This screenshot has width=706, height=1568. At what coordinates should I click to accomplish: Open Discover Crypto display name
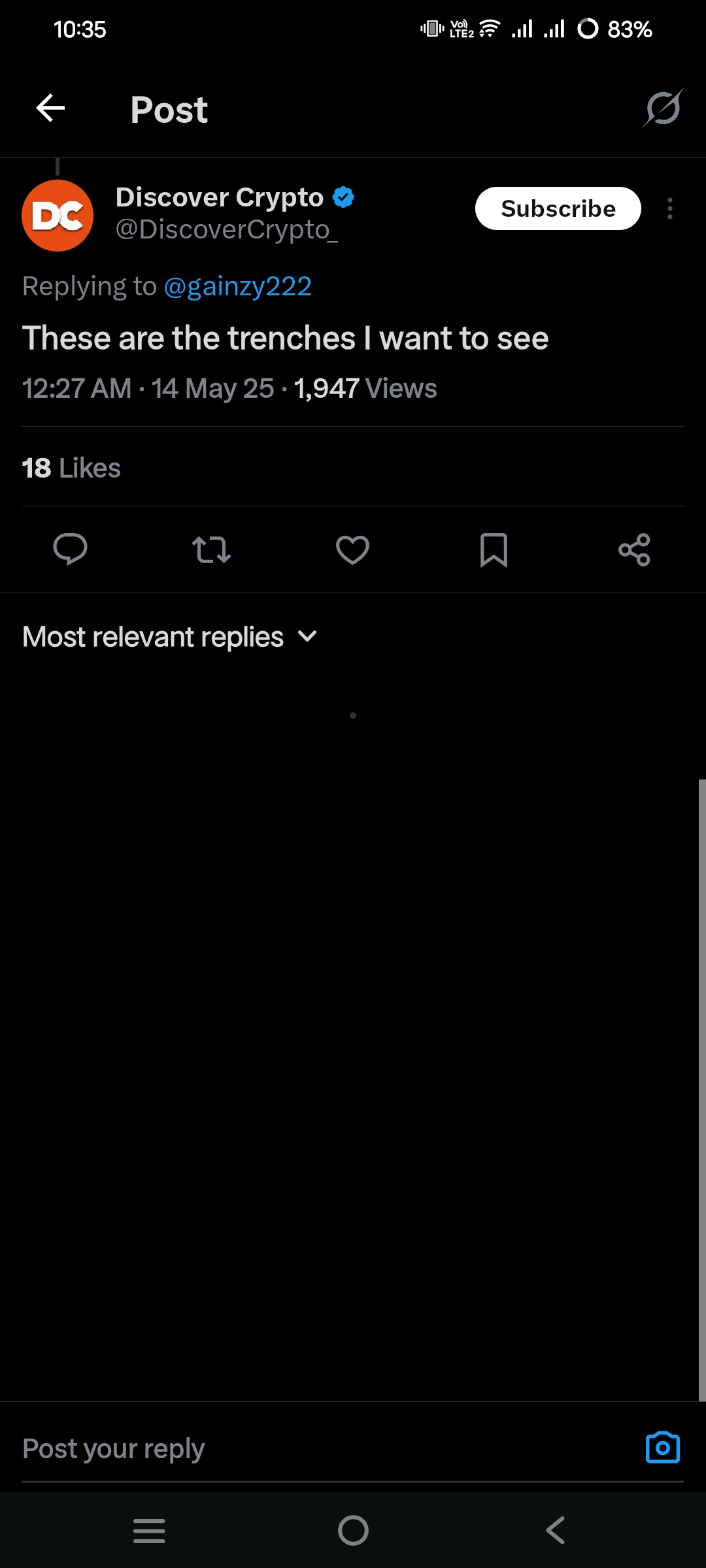220,197
